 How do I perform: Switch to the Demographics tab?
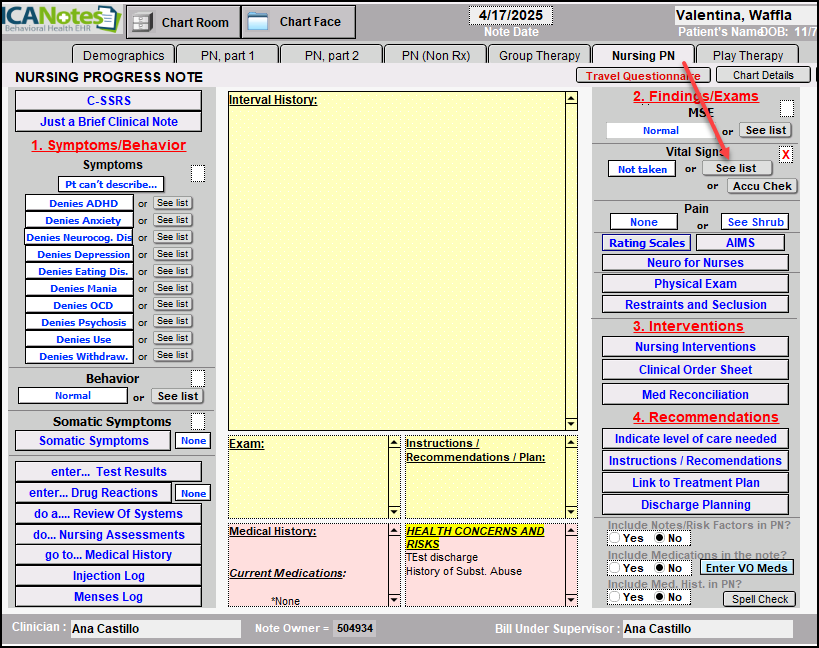(x=123, y=55)
